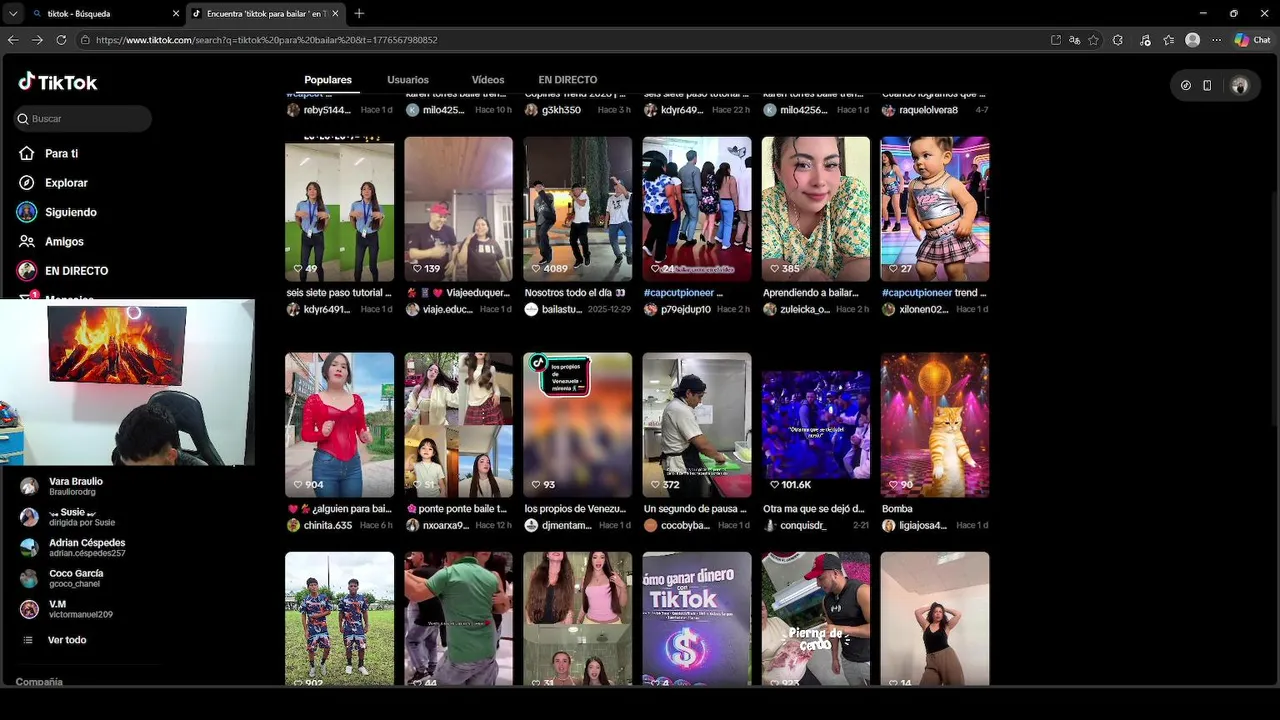
Task: Switch to Vídeos tab
Action: 488,80
